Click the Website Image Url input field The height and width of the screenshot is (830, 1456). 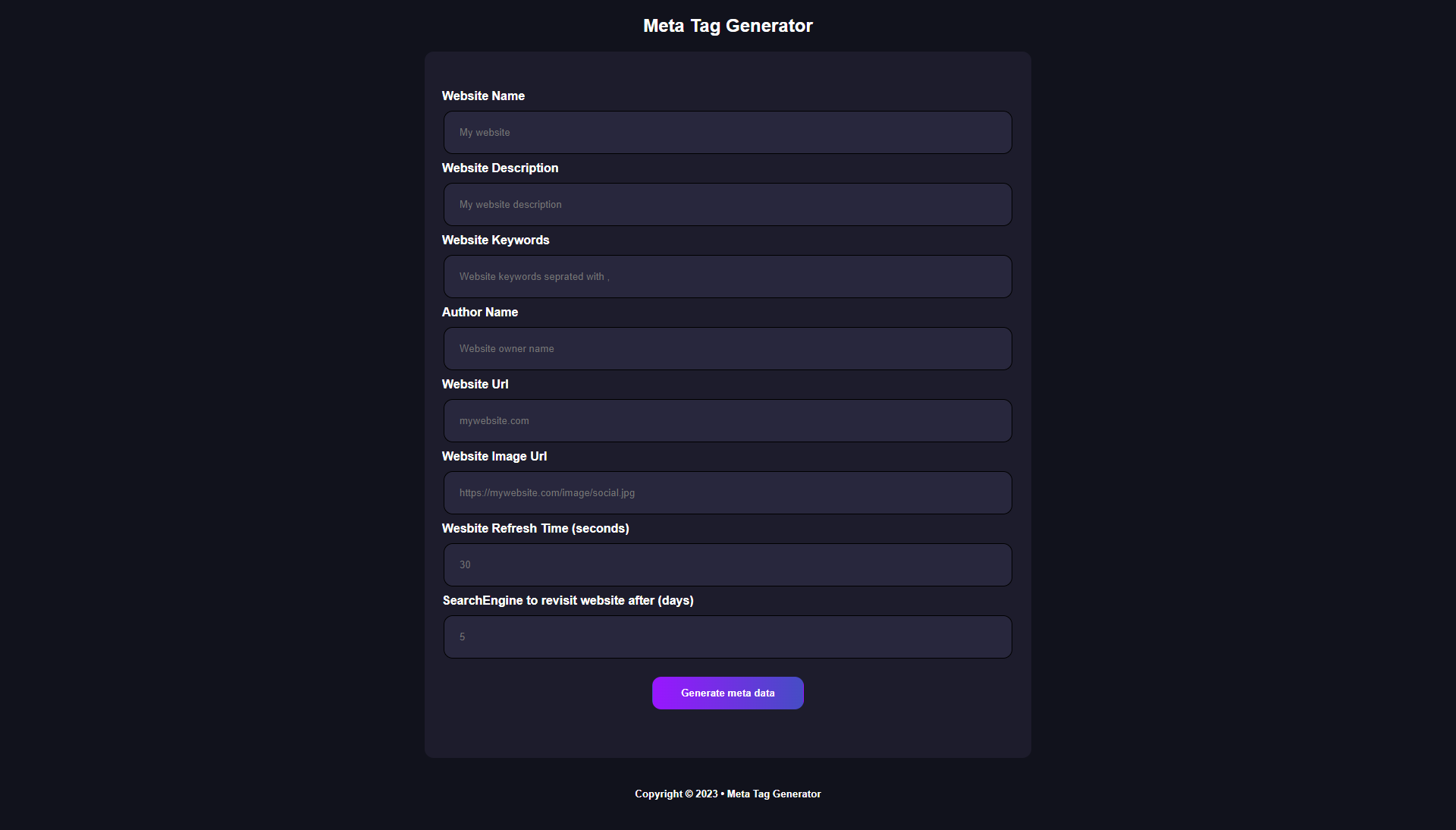pos(726,492)
